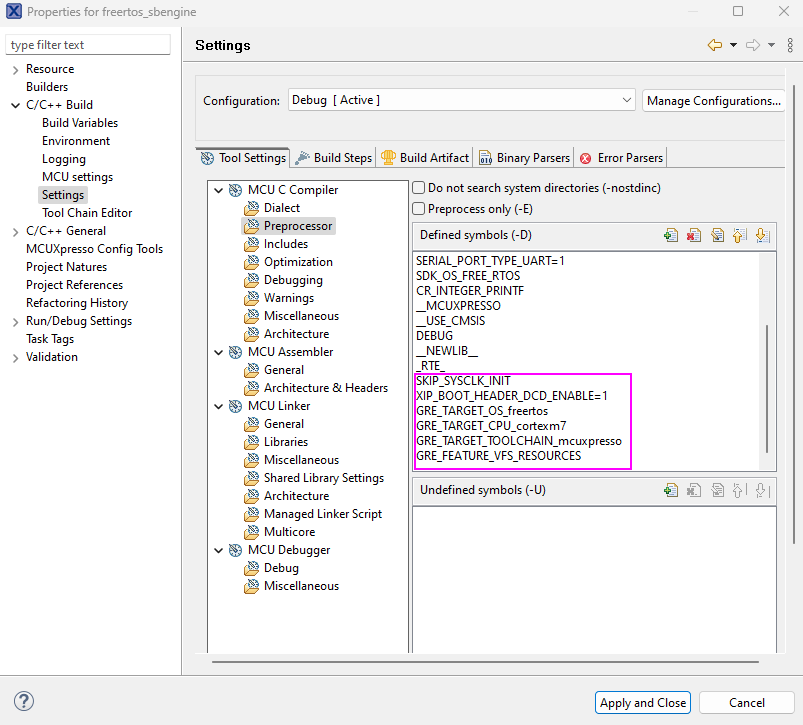The height and width of the screenshot is (725, 803).
Task: Click Apply and Close
Action: tap(642, 702)
